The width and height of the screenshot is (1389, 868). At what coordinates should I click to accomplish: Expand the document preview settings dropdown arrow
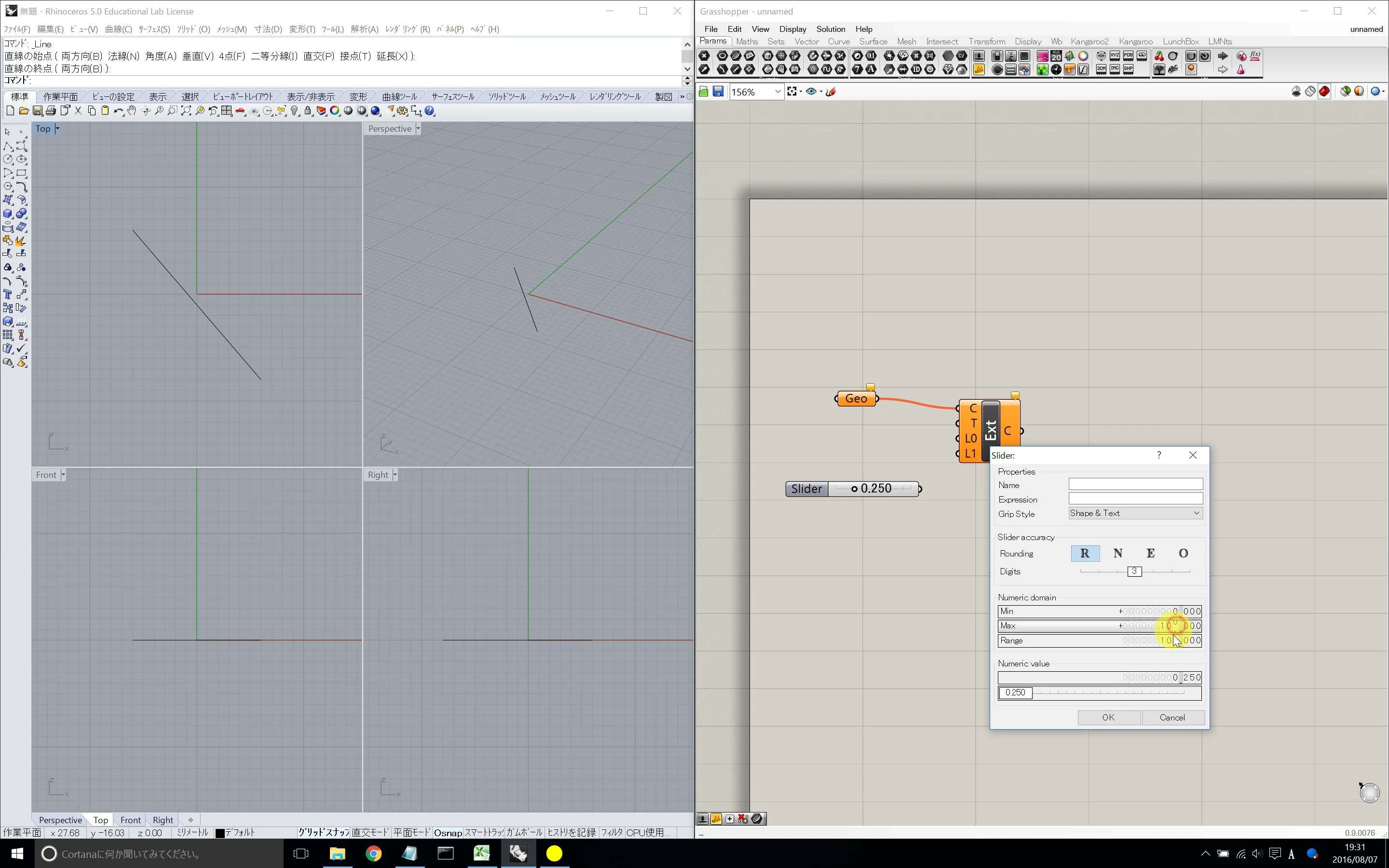(x=1384, y=92)
